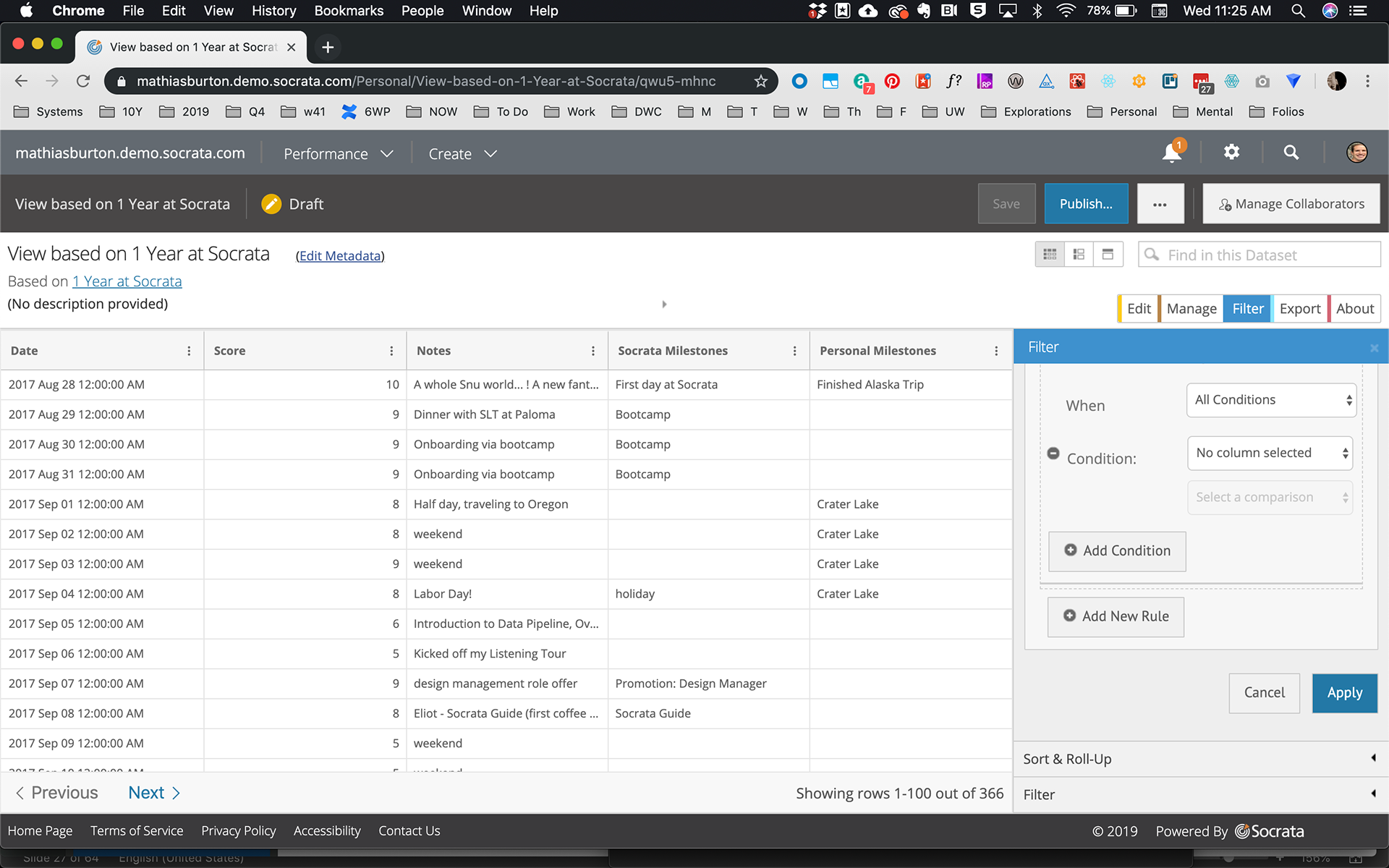Image resolution: width=1389 pixels, height=868 pixels.
Task: Open the No column selected dropdown
Action: 1270,453
